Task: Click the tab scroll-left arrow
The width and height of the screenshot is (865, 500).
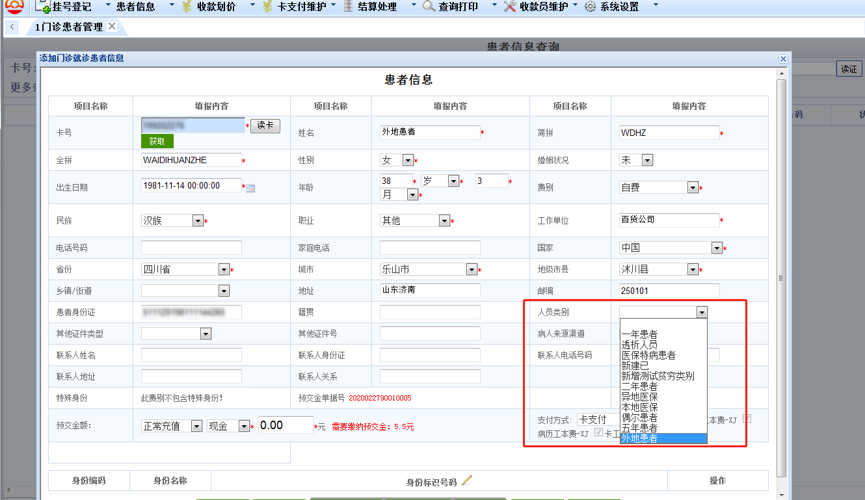Action: [x=12, y=26]
